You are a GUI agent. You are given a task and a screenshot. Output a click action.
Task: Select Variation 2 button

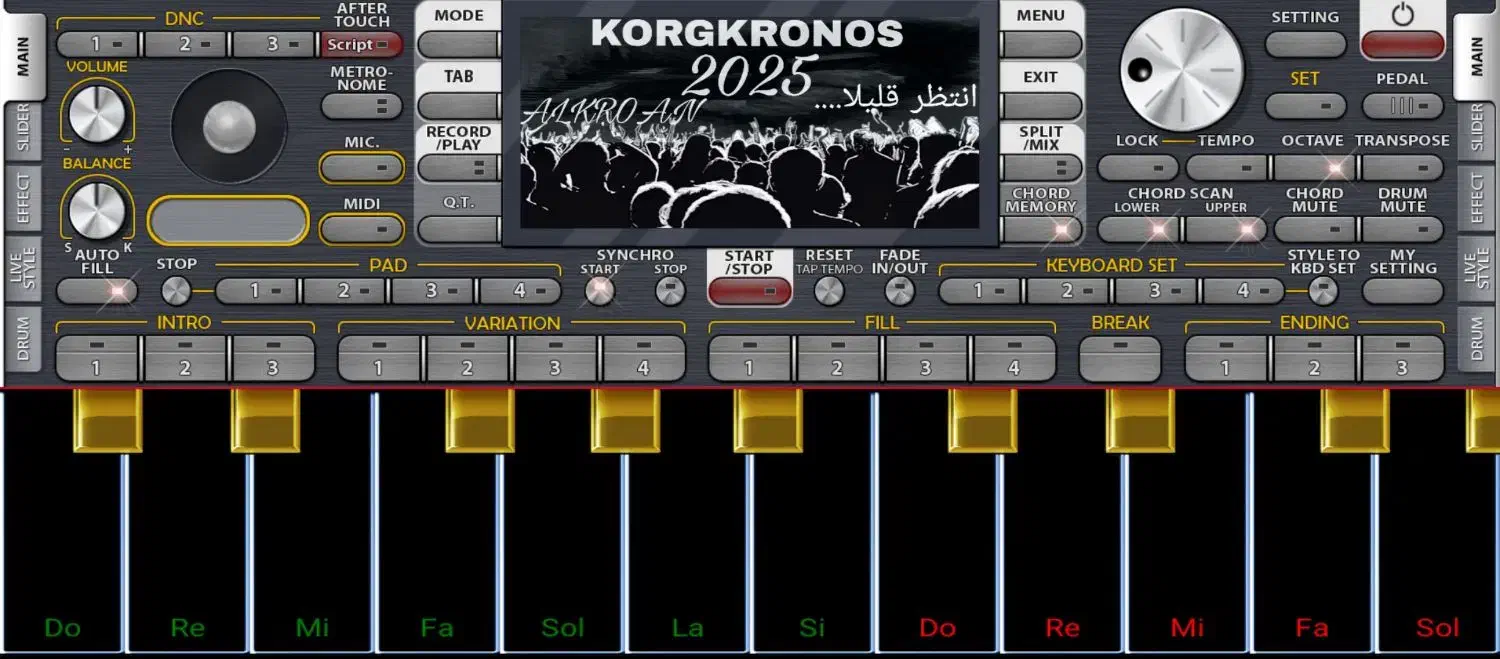[x=467, y=358]
